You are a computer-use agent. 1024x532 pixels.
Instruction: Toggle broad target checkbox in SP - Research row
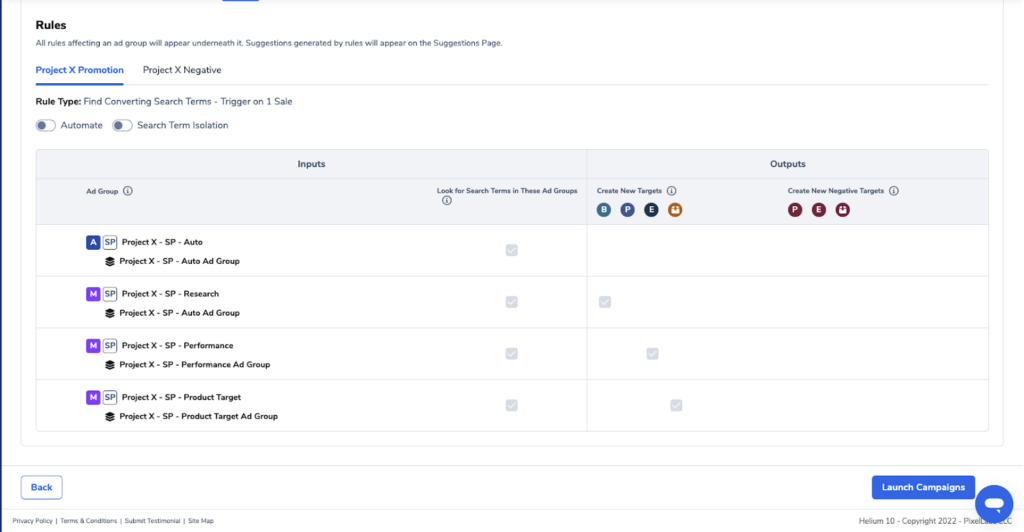pos(605,302)
